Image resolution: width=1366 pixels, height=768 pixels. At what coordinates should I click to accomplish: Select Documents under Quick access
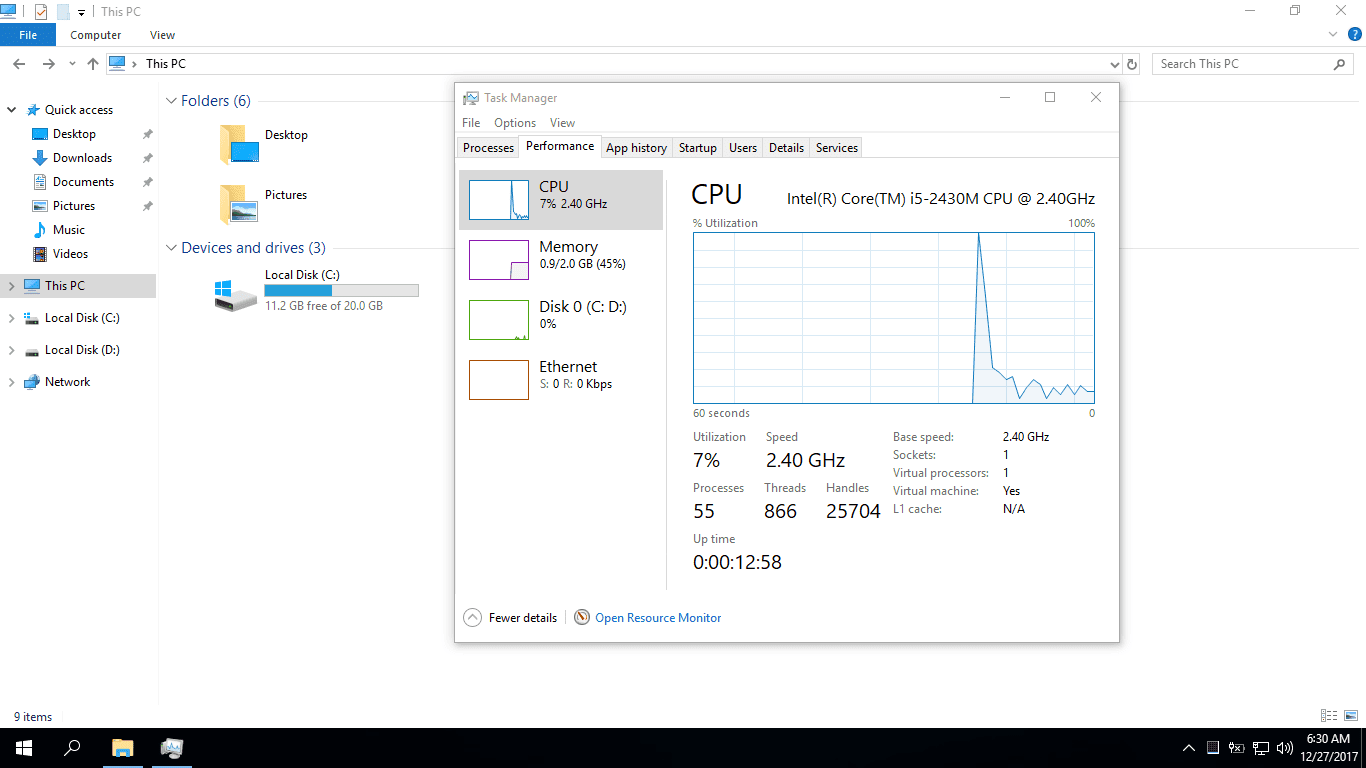pos(83,182)
